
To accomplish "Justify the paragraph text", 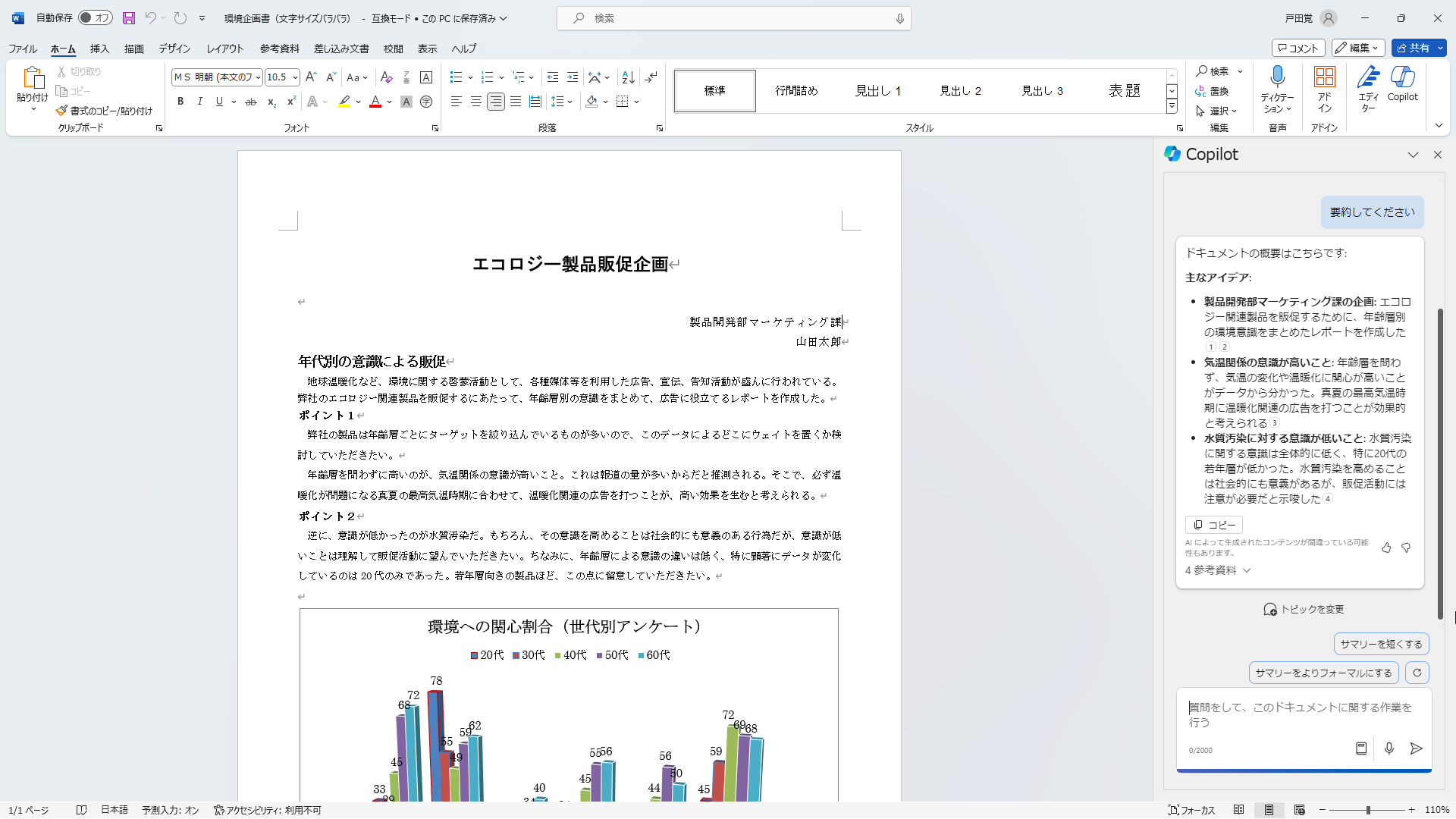I will [x=516, y=102].
